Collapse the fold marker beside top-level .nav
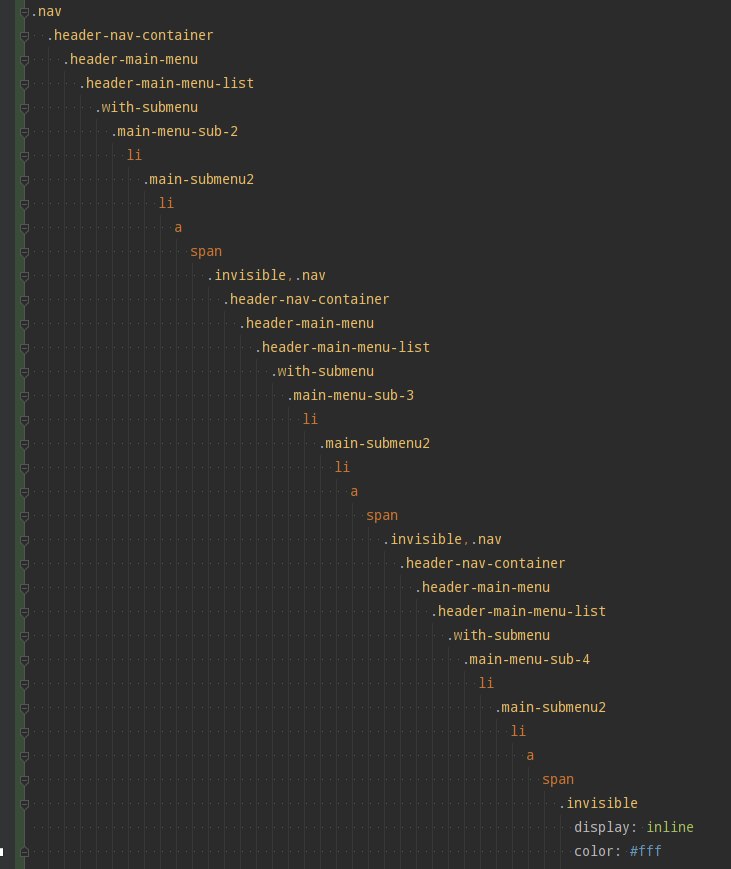The image size is (731, 869). point(24,12)
